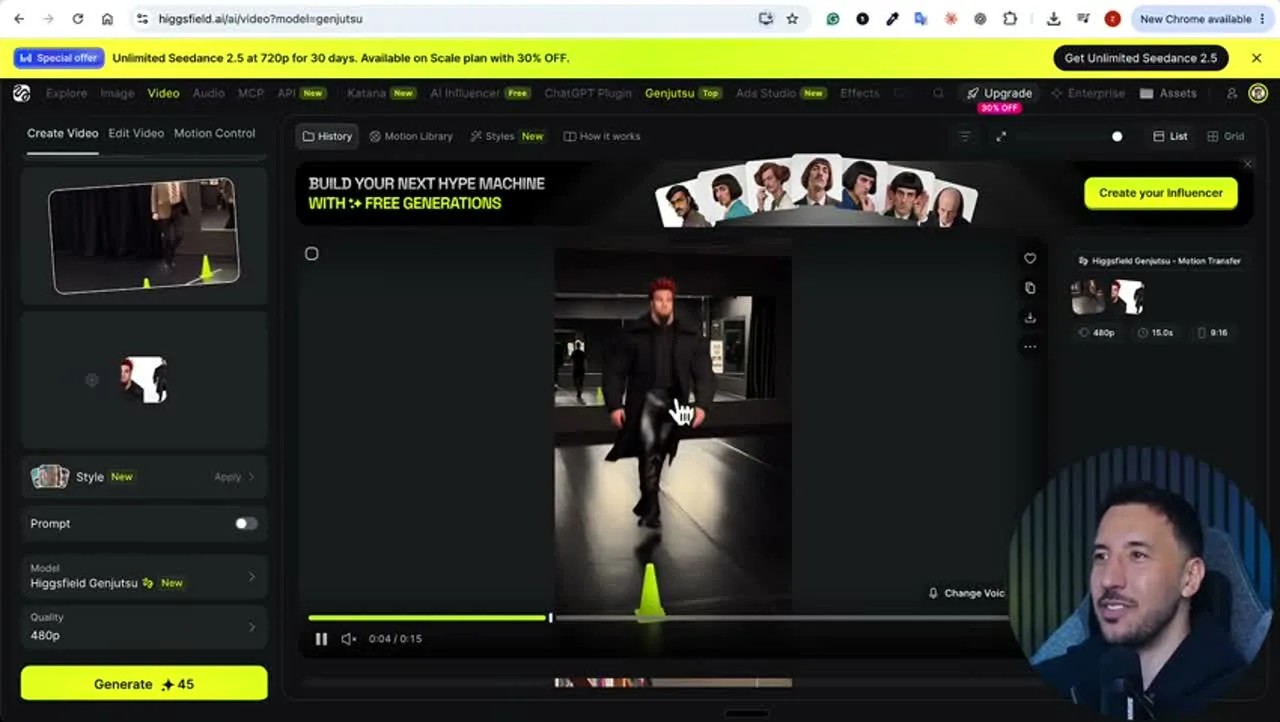The image size is (1280, 722).
Task: Click Create your Influencer button
Action: (x=1161, y=193)
